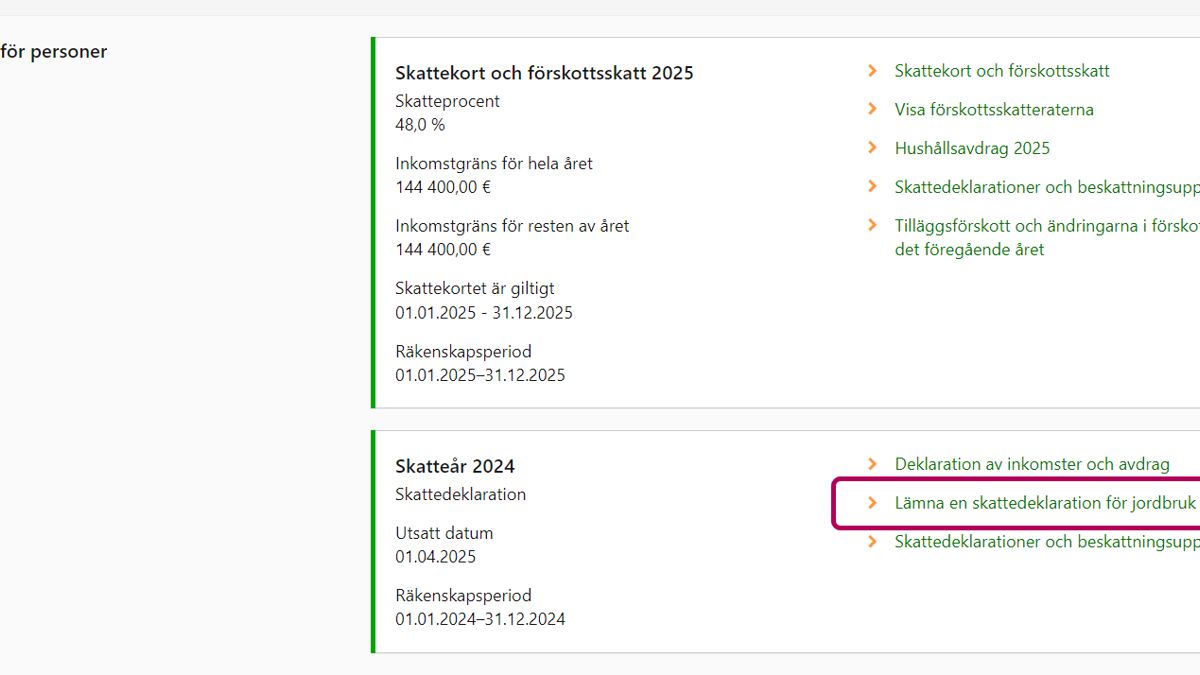Image resolution: width=1200 pixels, height=675 pixels.
Task: Click the 48,0 % Skatteprocent value
Action: tap(420, 125)
